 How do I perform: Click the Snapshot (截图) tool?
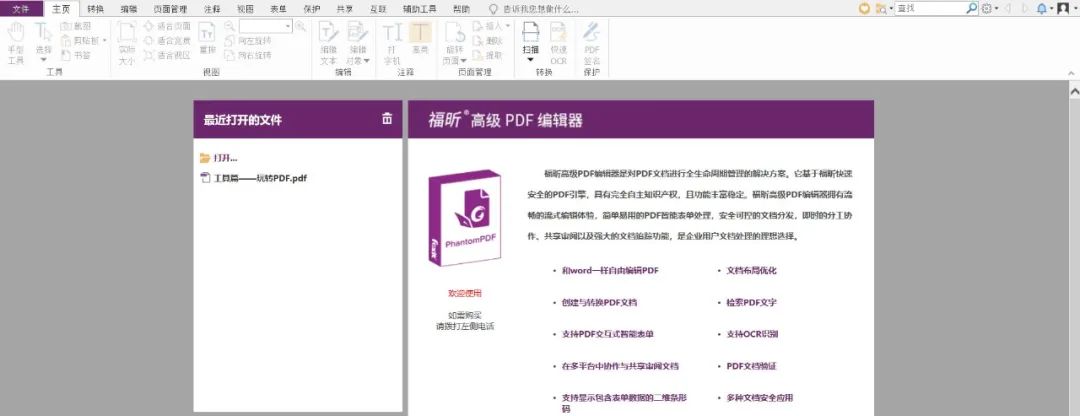[76, 26]
